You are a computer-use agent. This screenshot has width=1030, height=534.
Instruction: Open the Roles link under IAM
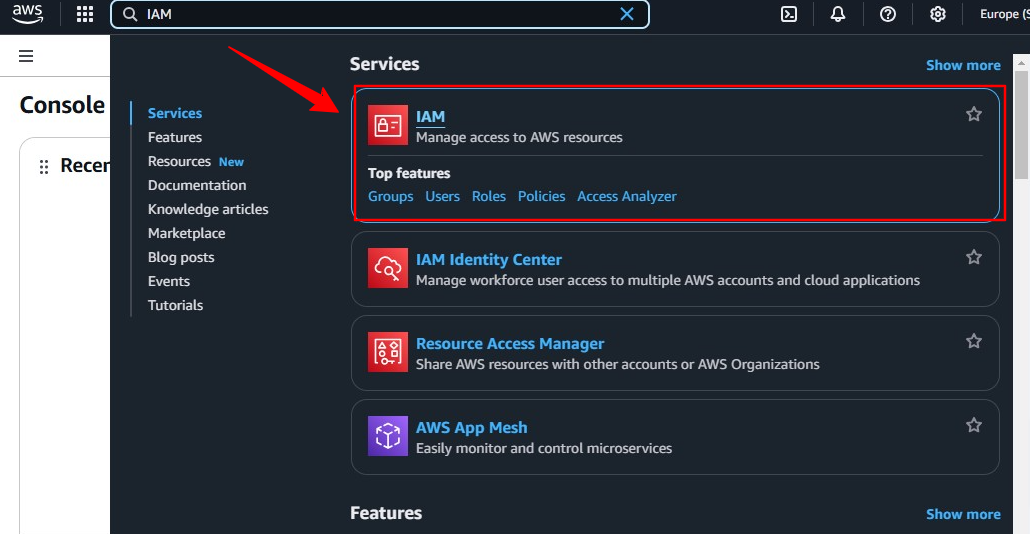click(489, 196)
